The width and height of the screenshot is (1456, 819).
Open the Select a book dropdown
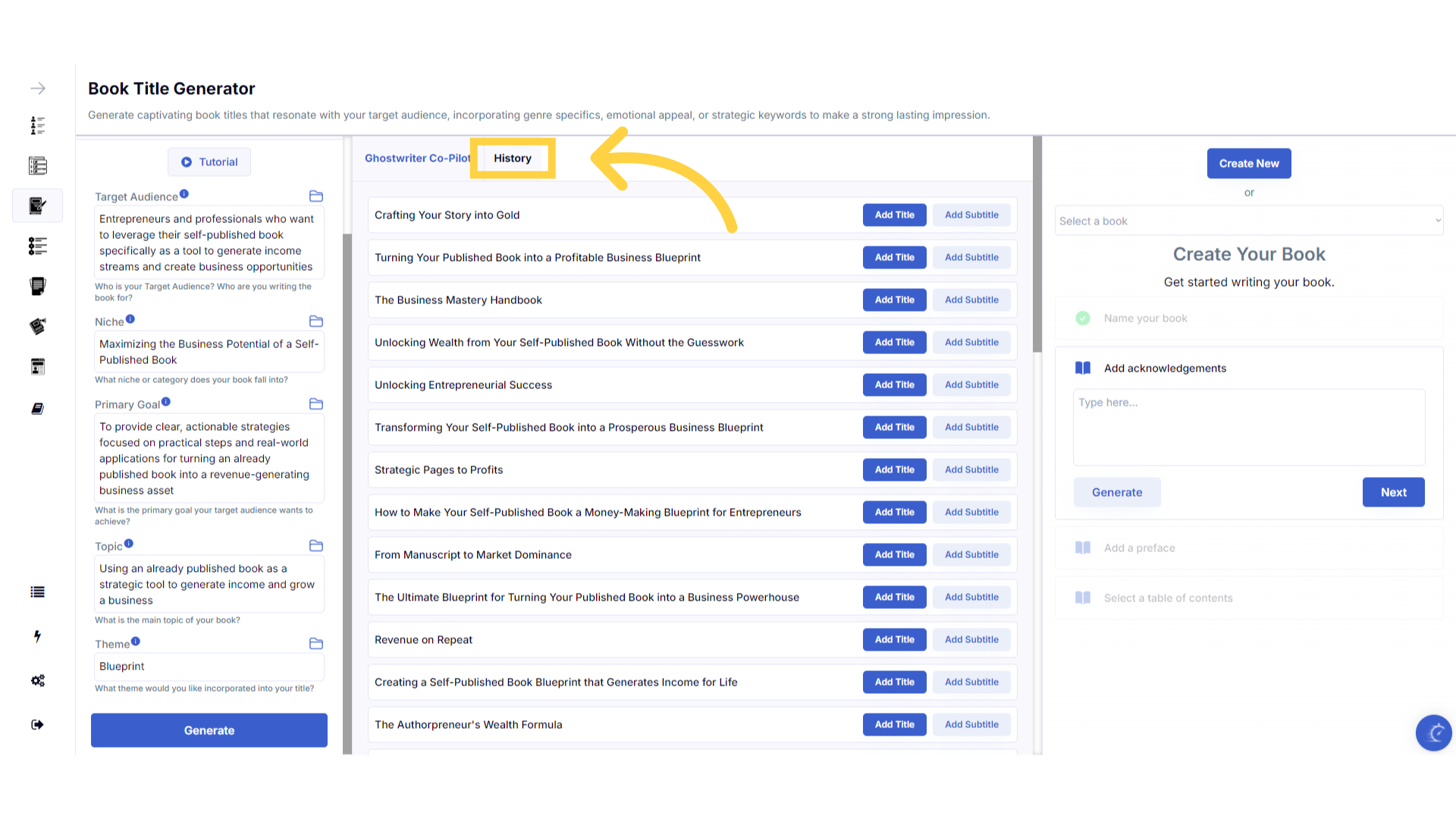click(x=1248, y=221)
